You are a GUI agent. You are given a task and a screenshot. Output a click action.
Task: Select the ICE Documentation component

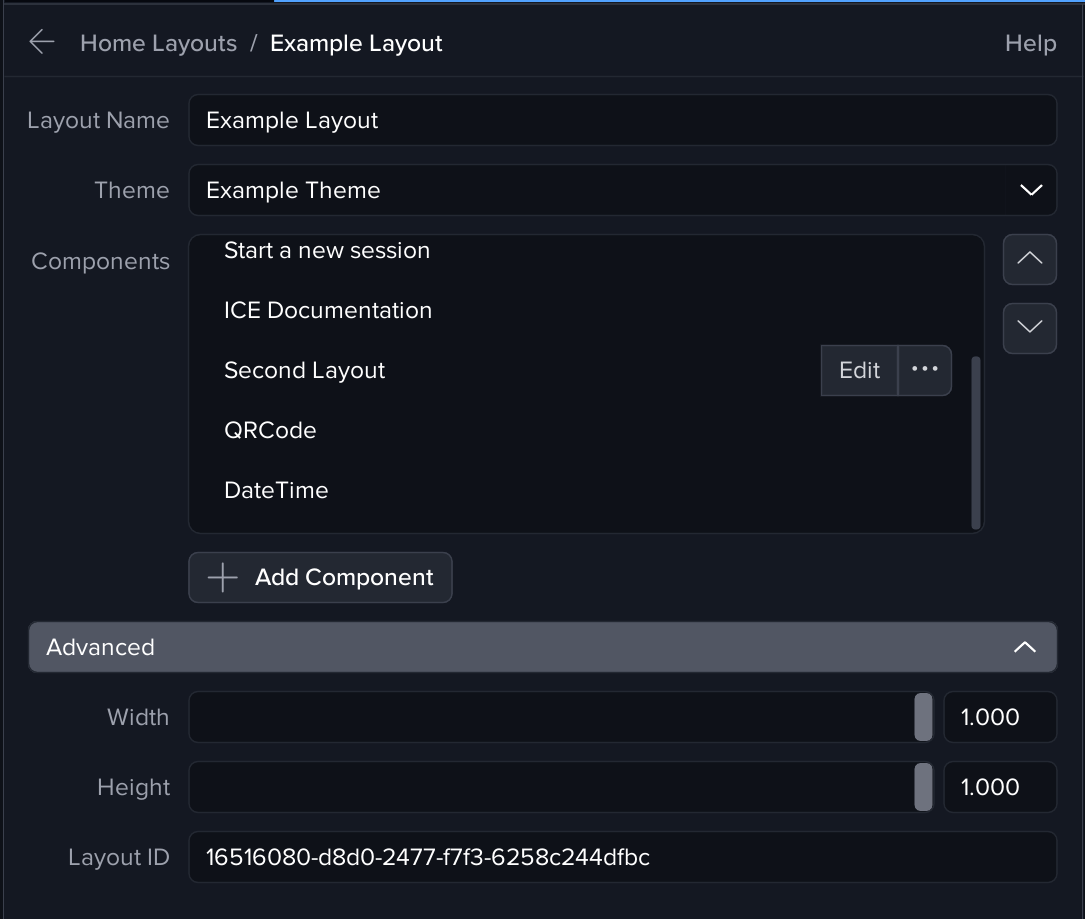[x=328, y=311]
